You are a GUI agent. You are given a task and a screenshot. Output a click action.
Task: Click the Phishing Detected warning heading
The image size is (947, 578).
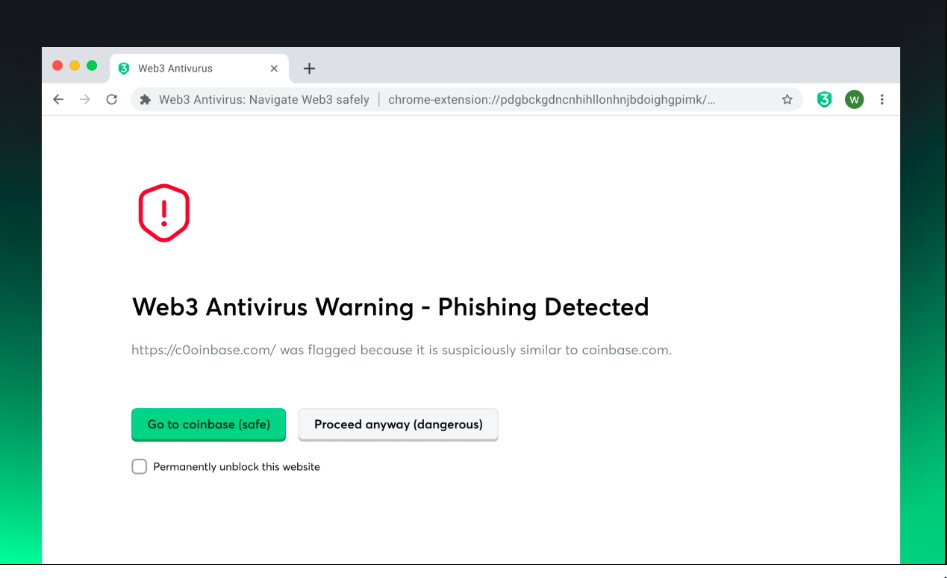(x=390, y=307)
